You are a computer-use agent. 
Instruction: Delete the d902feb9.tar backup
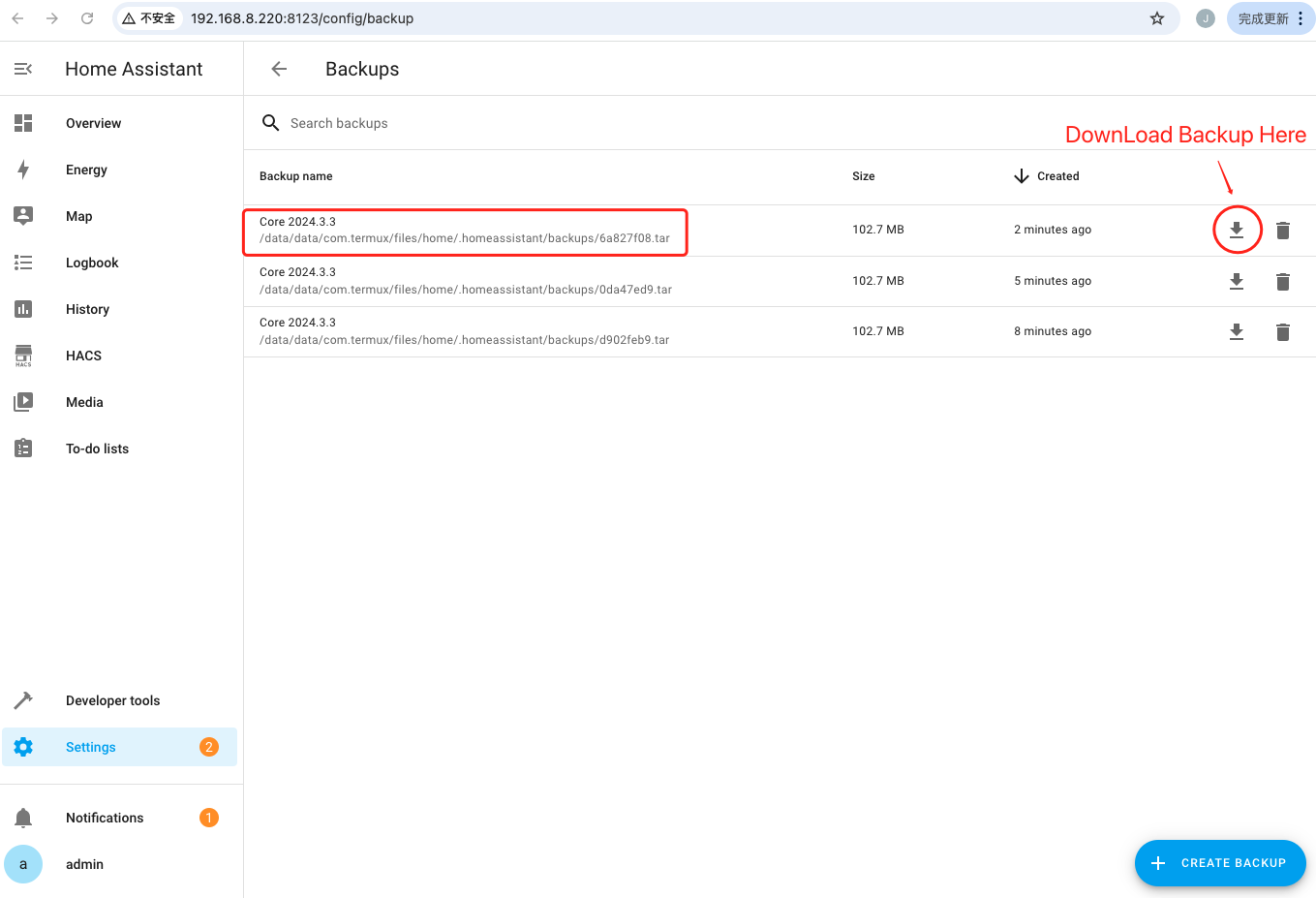(1282, 332)
